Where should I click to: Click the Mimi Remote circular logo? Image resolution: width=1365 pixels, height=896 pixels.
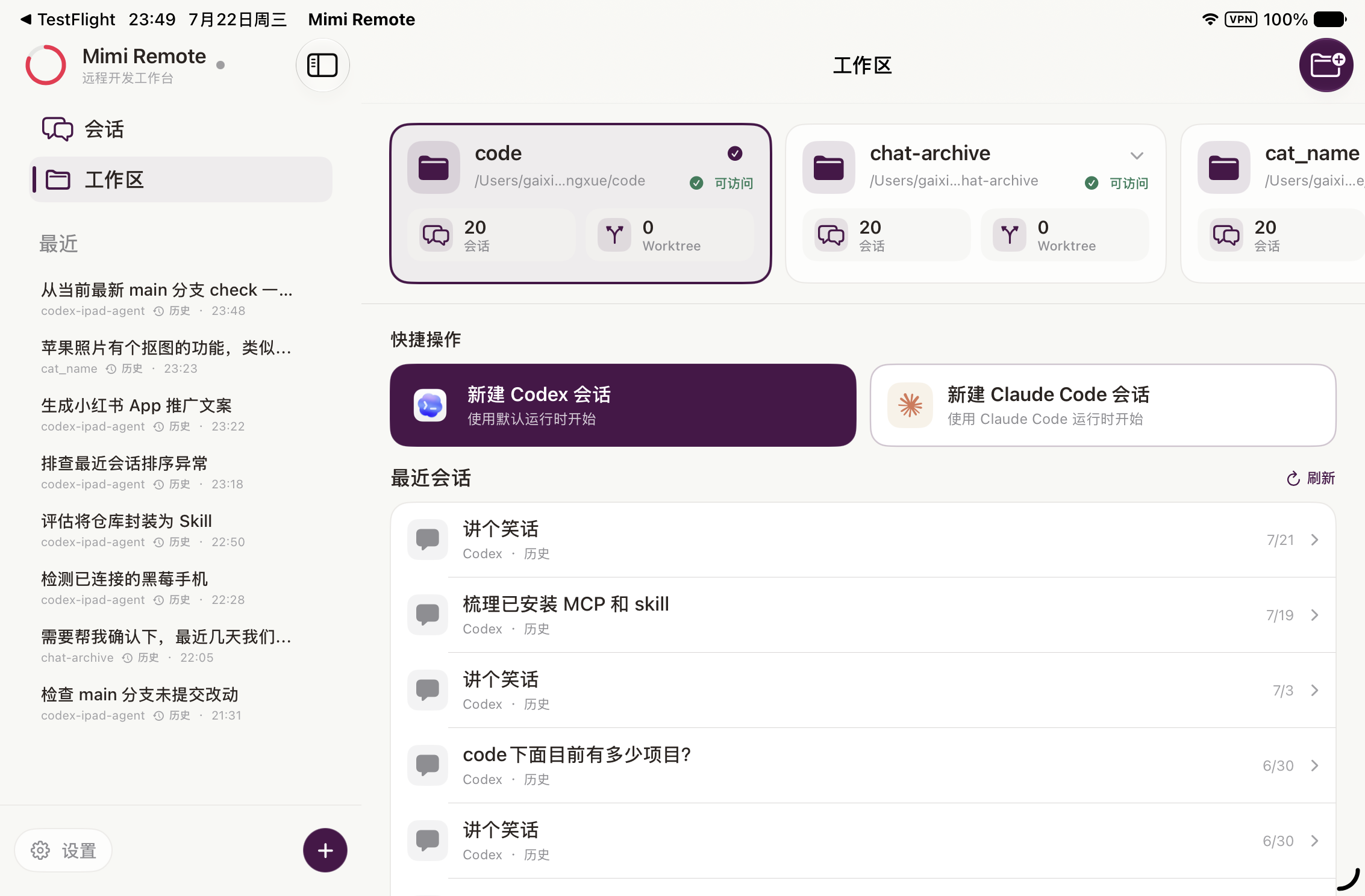(x=46, y=65)
